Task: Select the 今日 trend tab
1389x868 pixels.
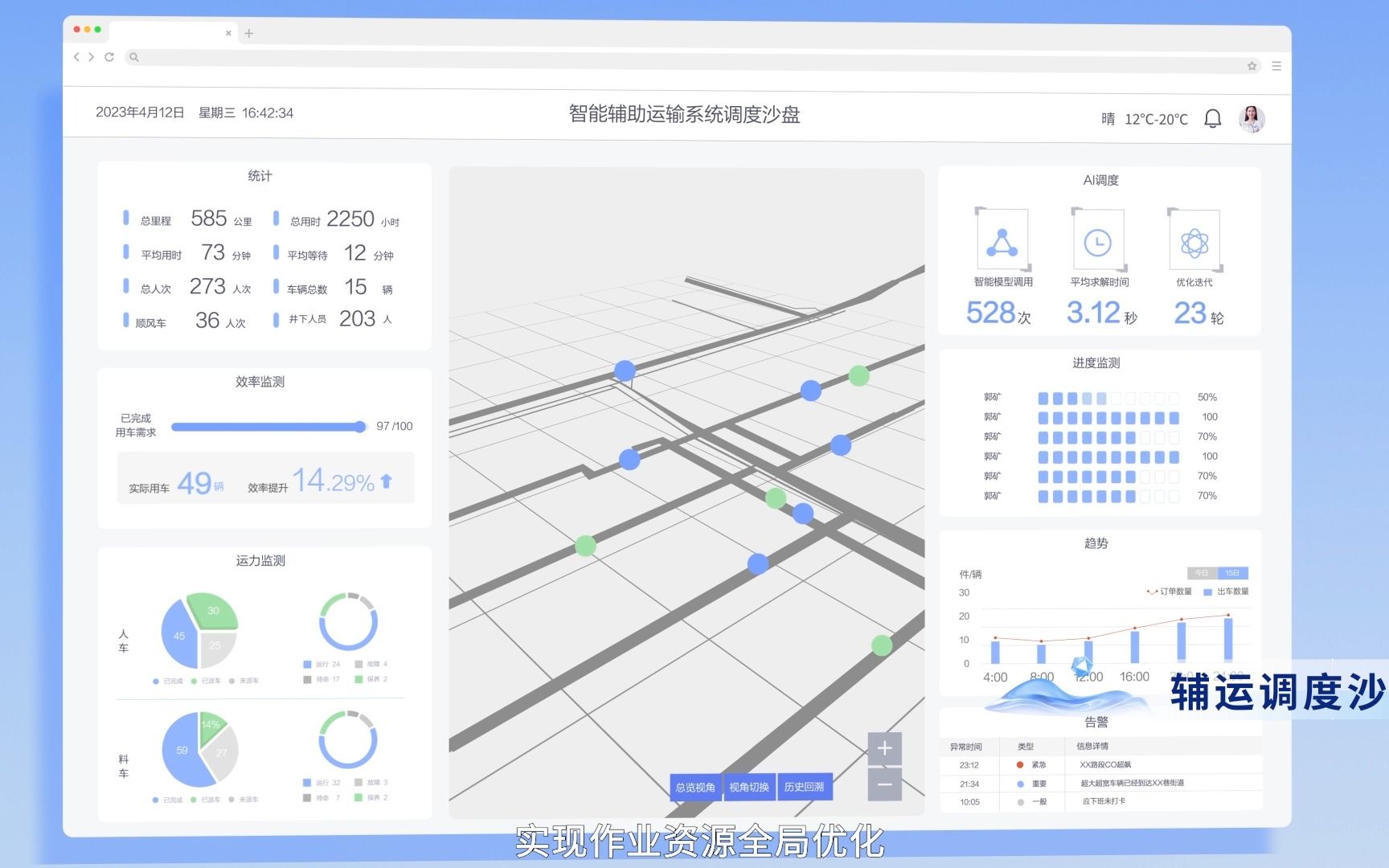Action: coord(1202,573)
